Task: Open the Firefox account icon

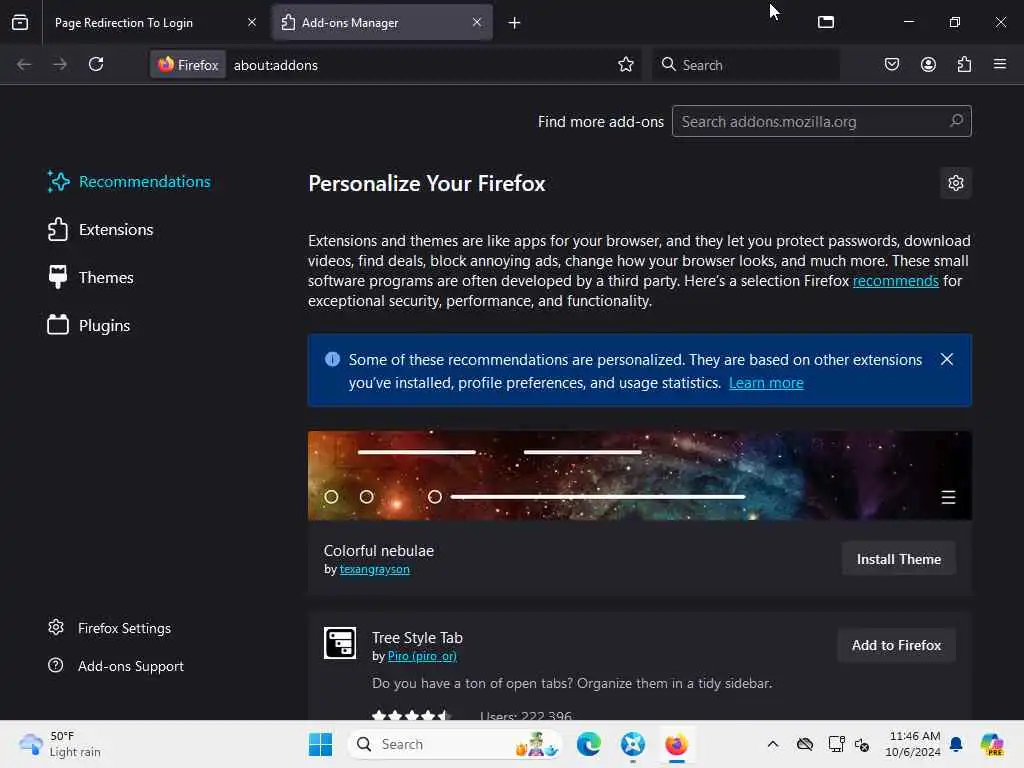Action: (928, 64)
